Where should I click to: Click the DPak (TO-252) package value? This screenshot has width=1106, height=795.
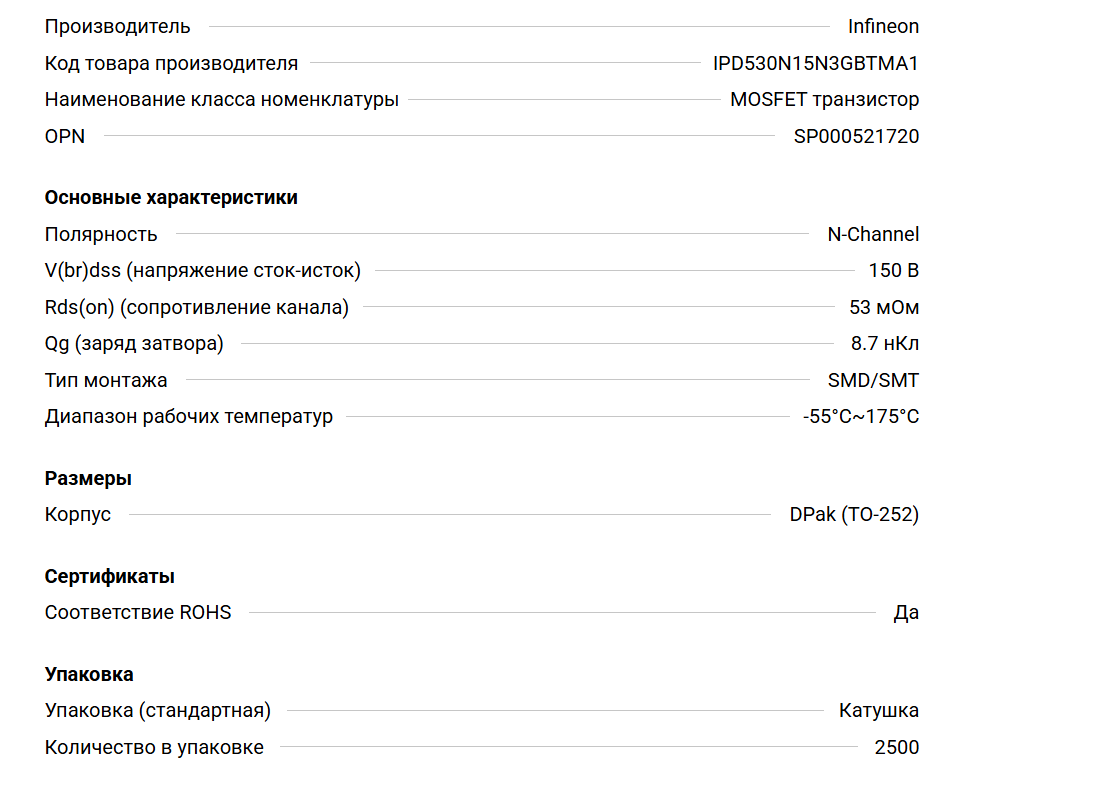[x=854, y=515]
